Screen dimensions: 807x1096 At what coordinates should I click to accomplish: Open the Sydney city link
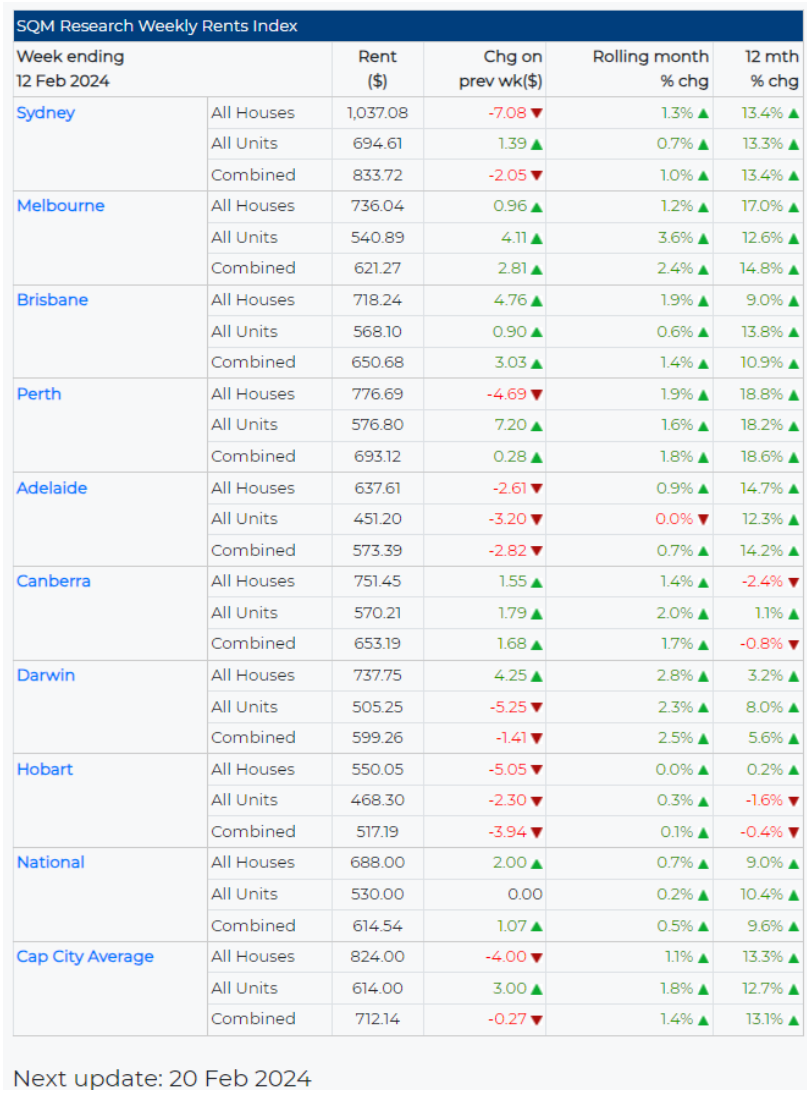(x=45, y=113)
